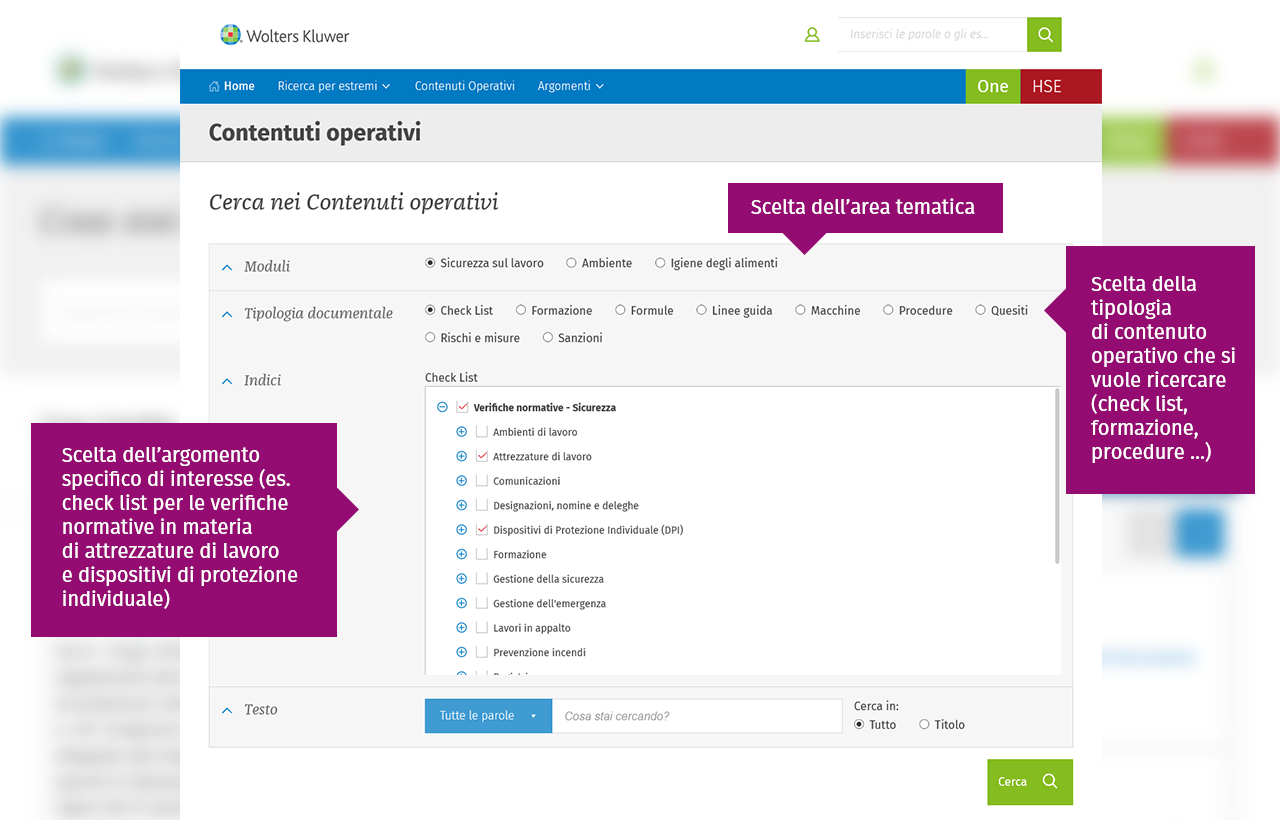Viewport: 1280px width, 820px height.
Task: Expand the Lavori in appalto node
Action: click(462, 628)
